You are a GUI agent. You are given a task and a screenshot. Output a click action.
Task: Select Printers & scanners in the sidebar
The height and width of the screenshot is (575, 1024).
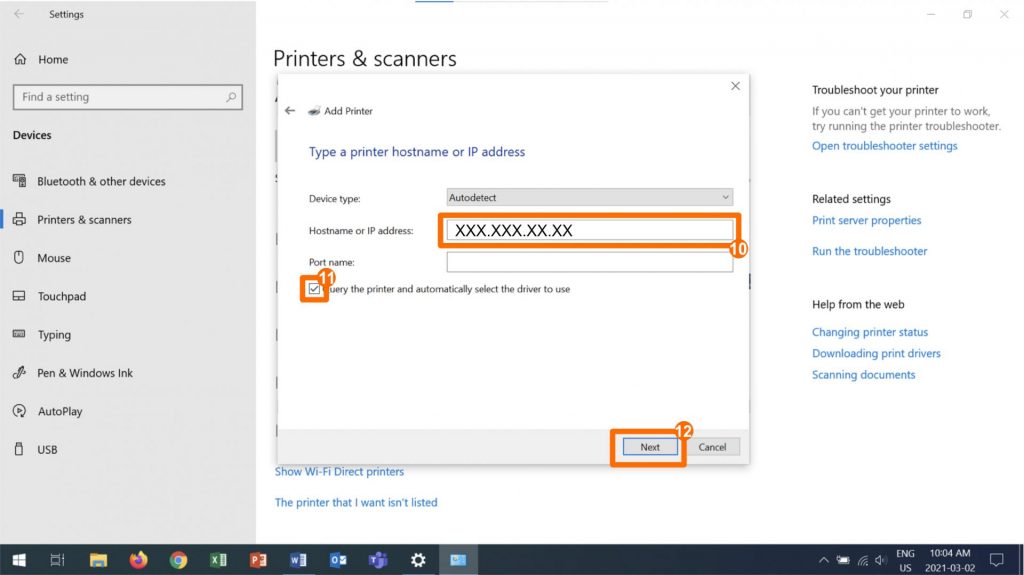(84, 220)
